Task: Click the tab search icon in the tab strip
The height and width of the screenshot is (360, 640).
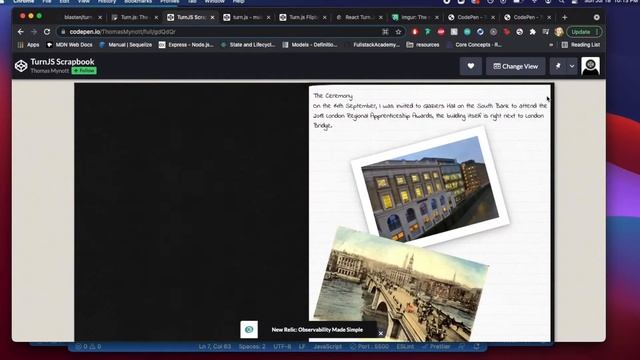Action: [596, 18]
